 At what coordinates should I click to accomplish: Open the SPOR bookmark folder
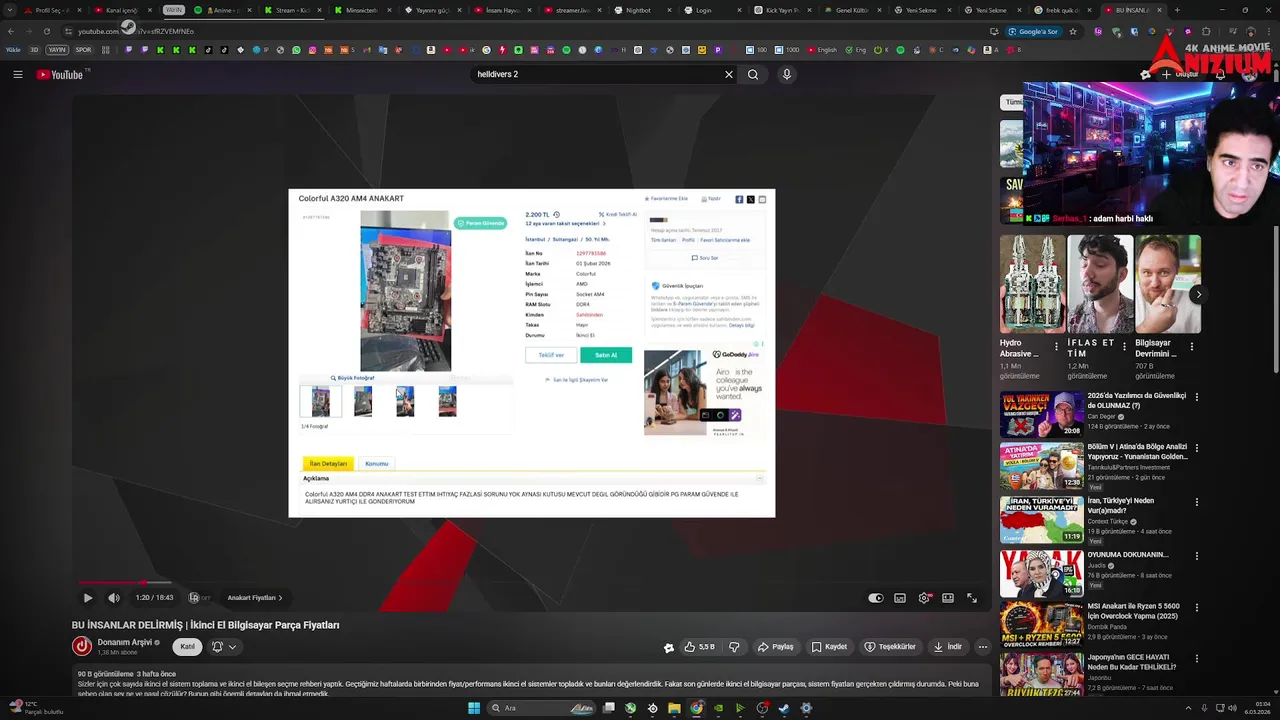(83, 50)
